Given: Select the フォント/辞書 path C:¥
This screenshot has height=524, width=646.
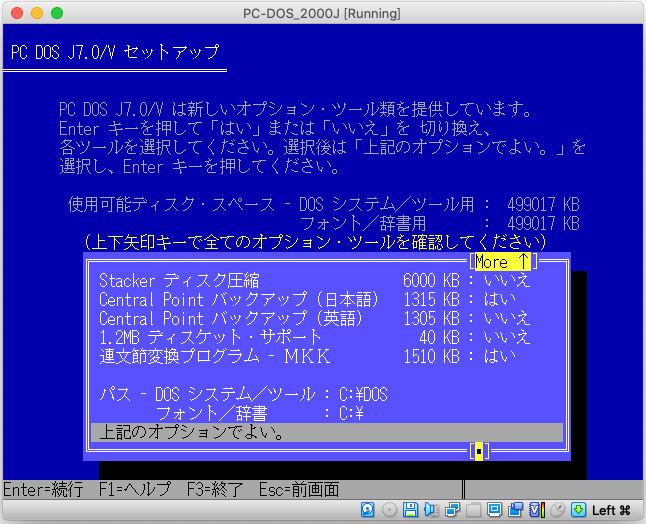Looking at the screenshot, I should (x=351, y=413).
